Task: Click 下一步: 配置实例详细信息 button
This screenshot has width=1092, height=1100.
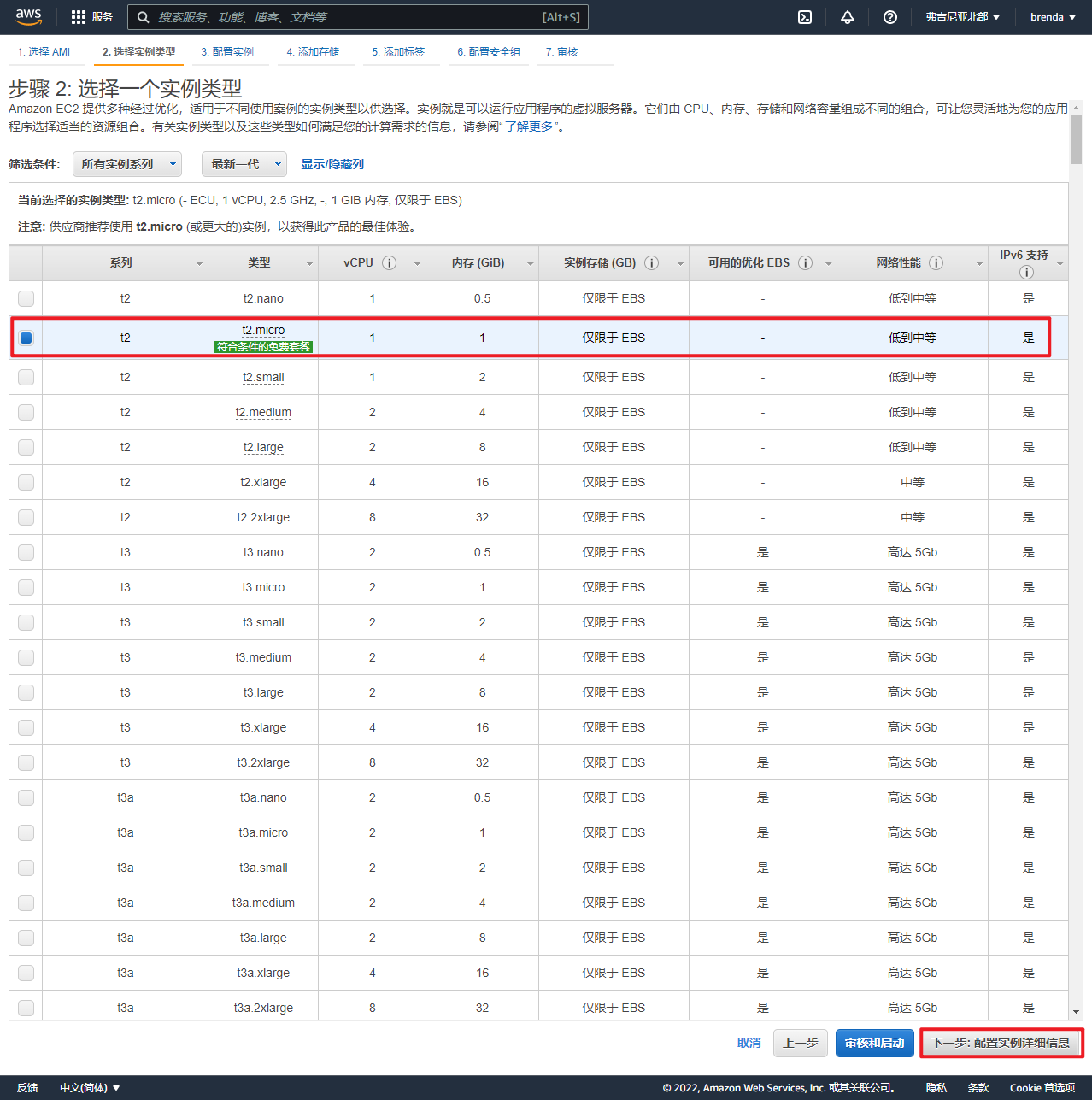Action: click(x=1001, y=1043)
